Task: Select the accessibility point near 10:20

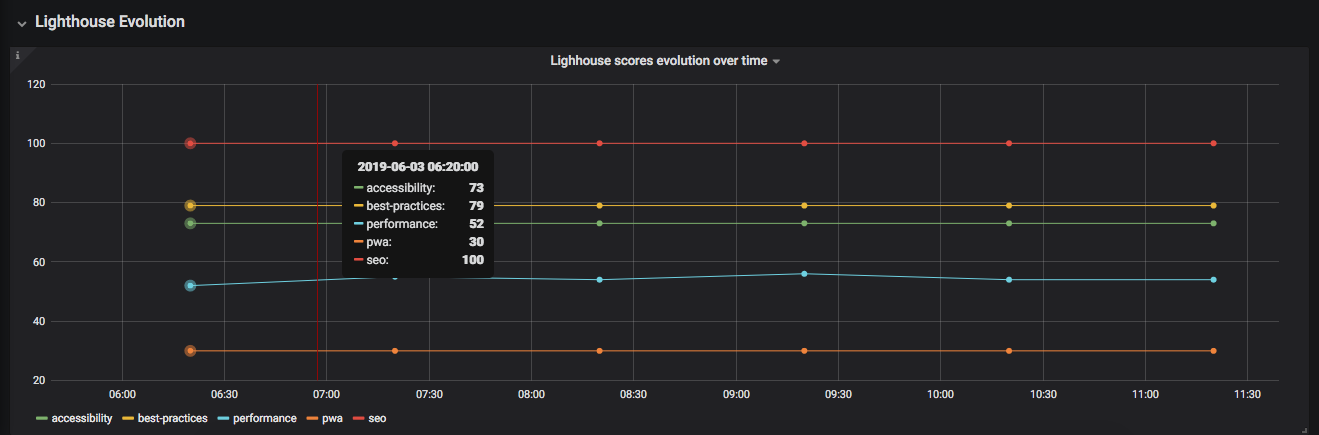Action: click(x=1009, y=223)
